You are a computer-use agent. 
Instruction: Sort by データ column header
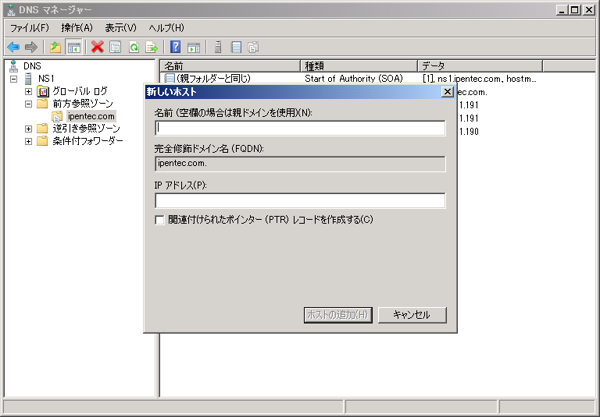pyautogui.click(x=480, y=66)
